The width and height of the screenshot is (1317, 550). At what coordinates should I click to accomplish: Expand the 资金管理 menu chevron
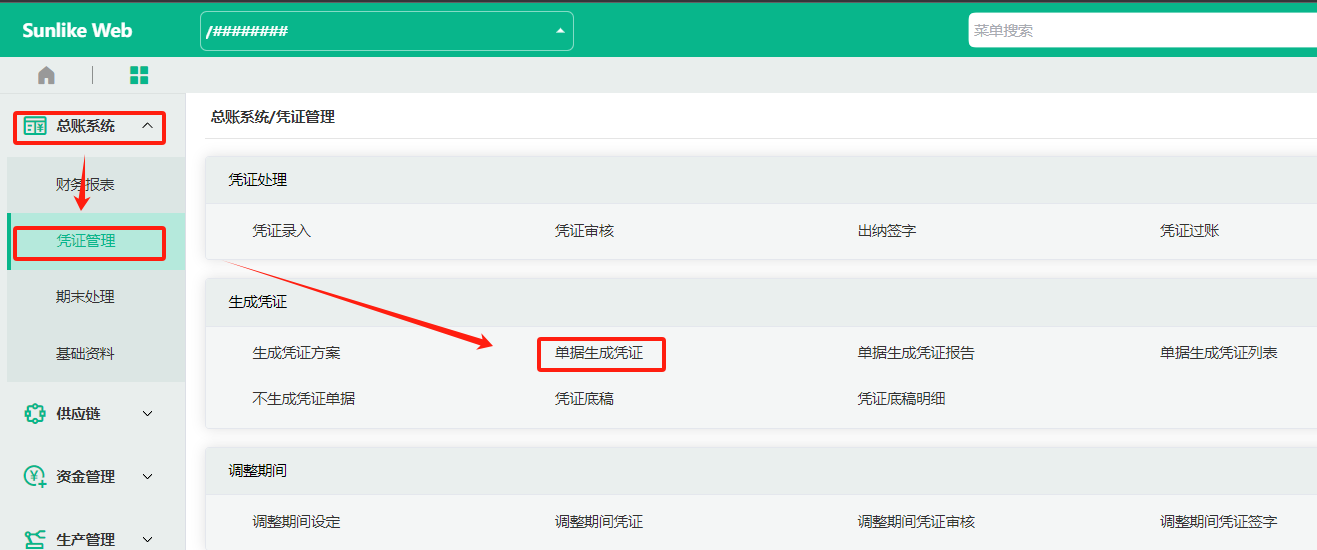coord(148,477)
